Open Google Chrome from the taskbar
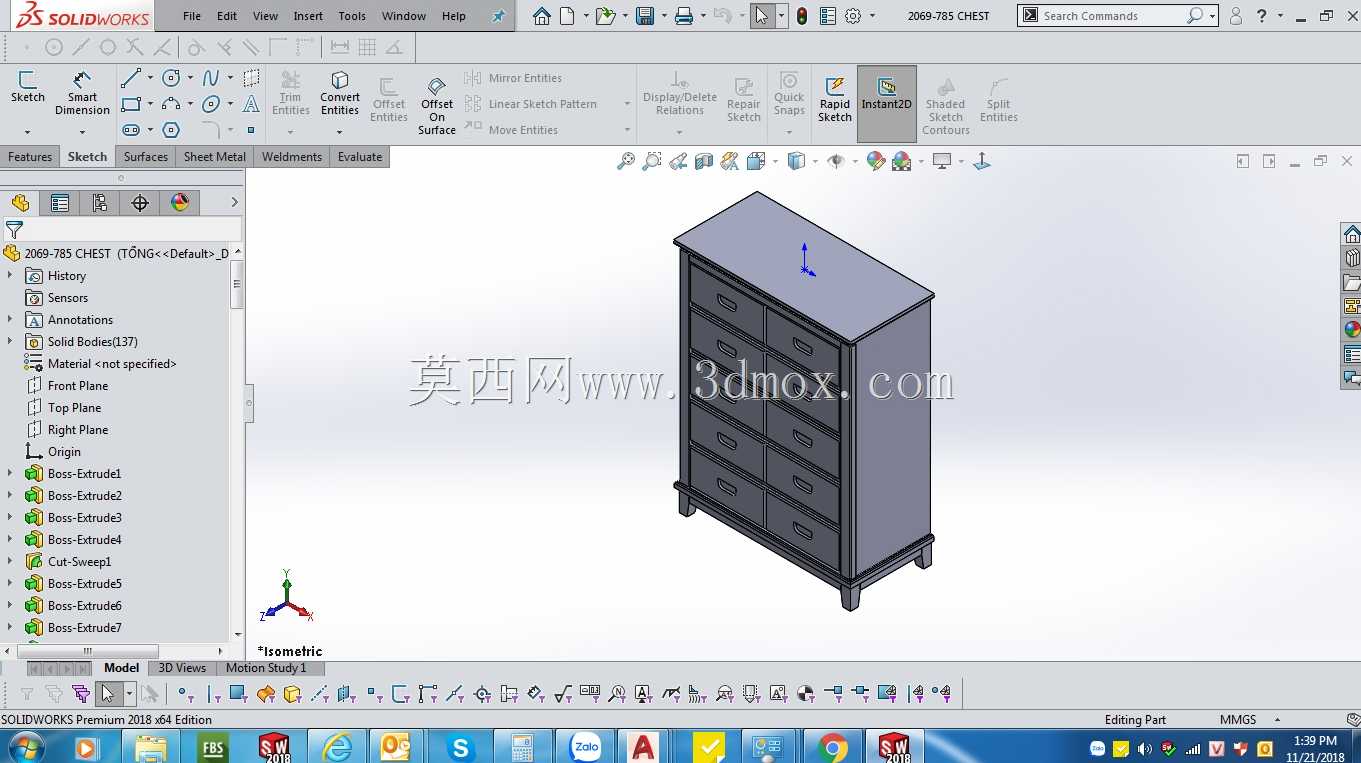The height and width of the screenshot is (763, 1361). (x=832, y=747)
